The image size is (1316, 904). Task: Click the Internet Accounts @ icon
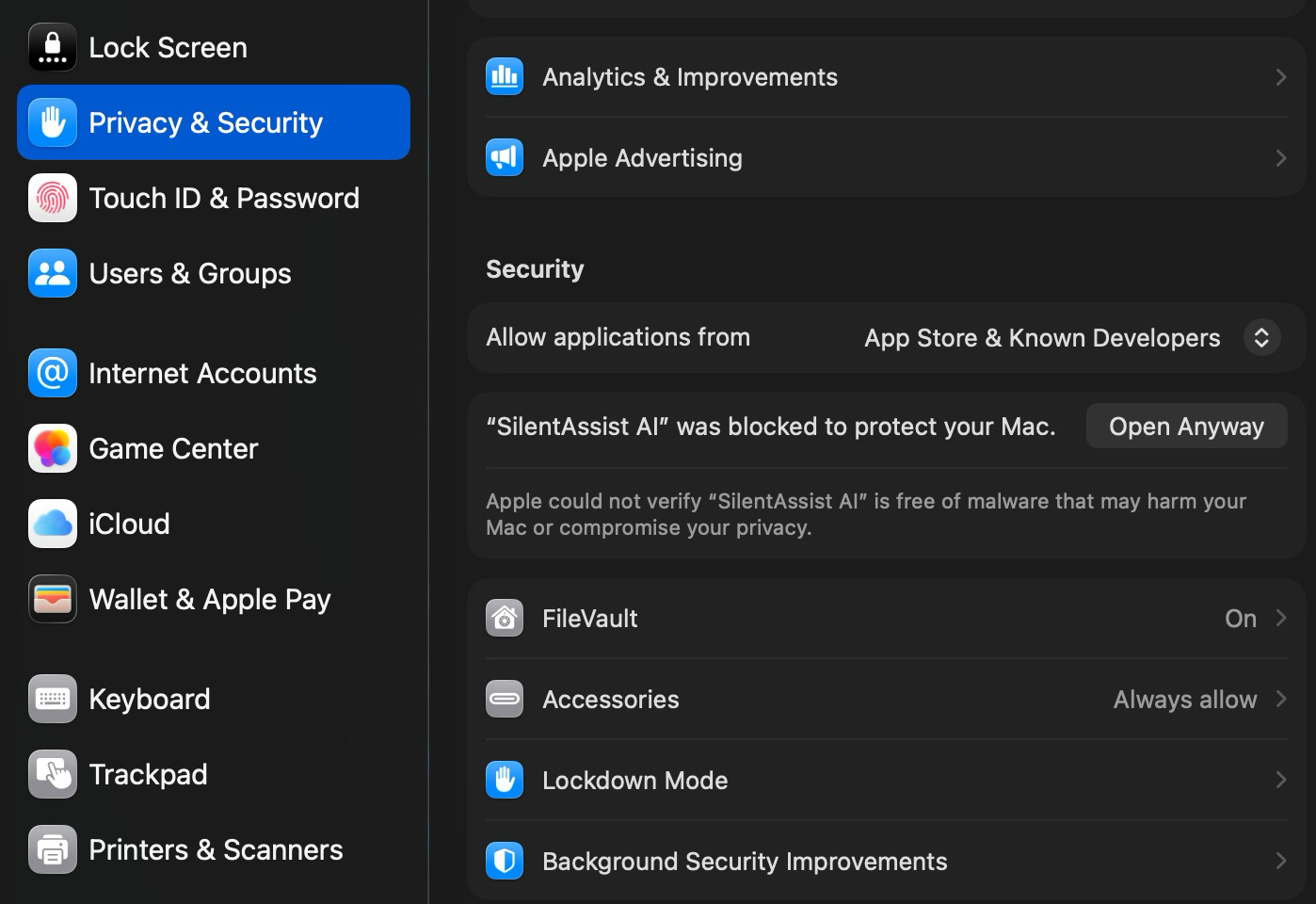coord(53,373)
